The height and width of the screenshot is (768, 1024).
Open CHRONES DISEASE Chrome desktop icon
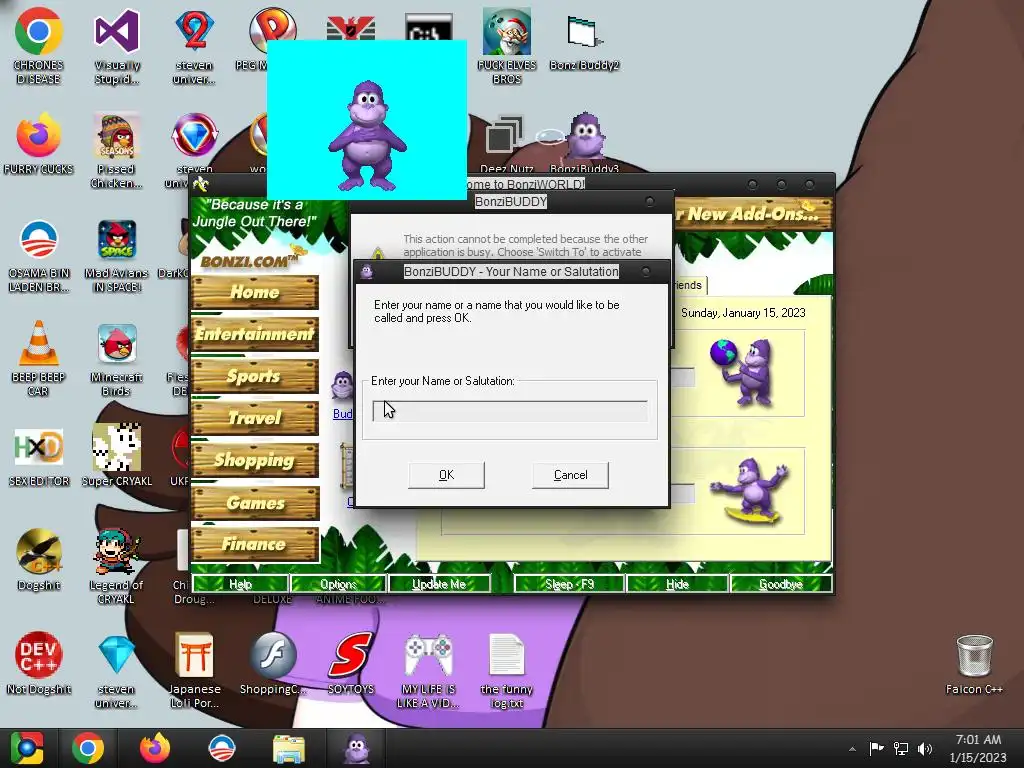tap(39, 46)
